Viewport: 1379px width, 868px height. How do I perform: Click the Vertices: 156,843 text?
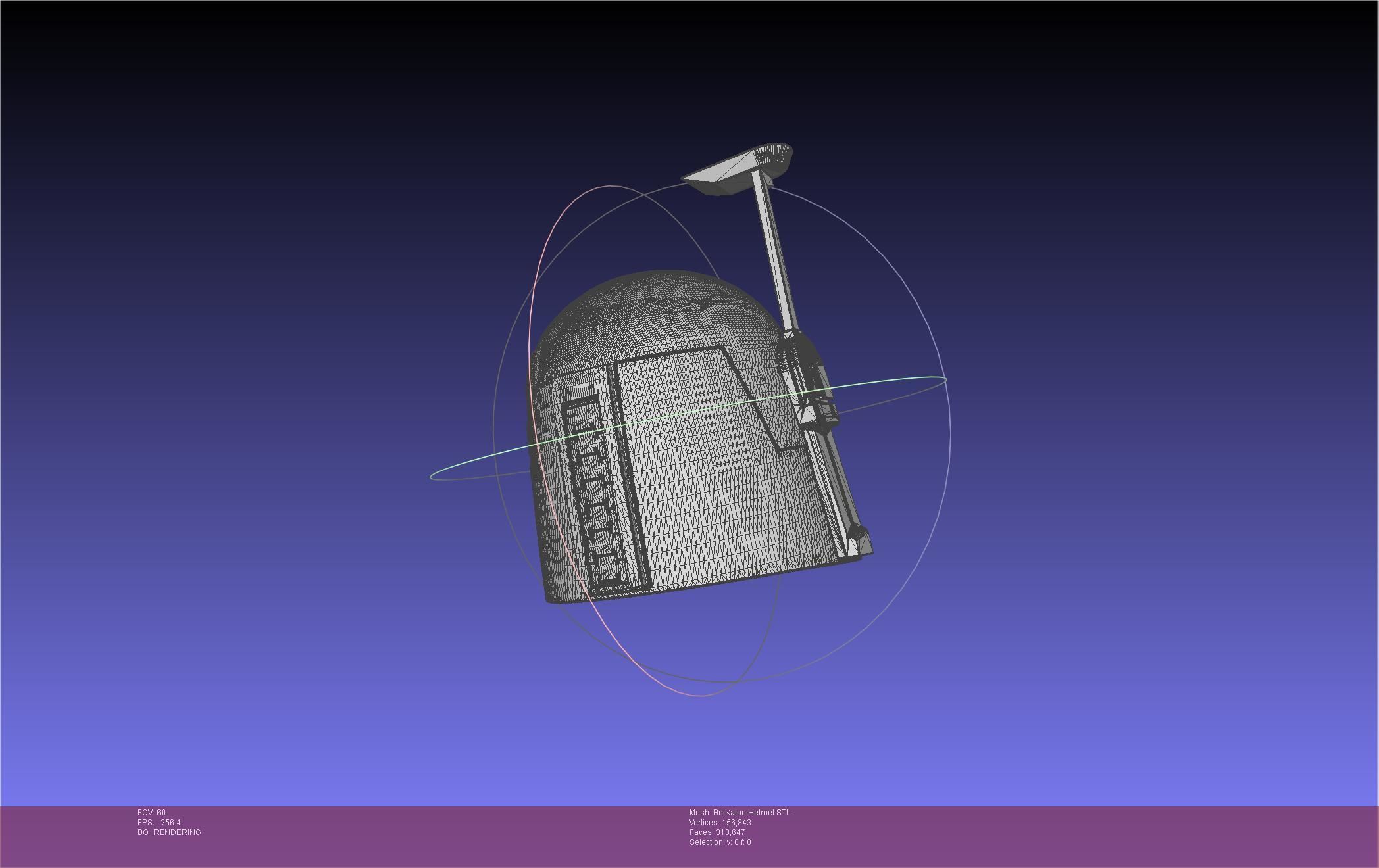(720, 823)
